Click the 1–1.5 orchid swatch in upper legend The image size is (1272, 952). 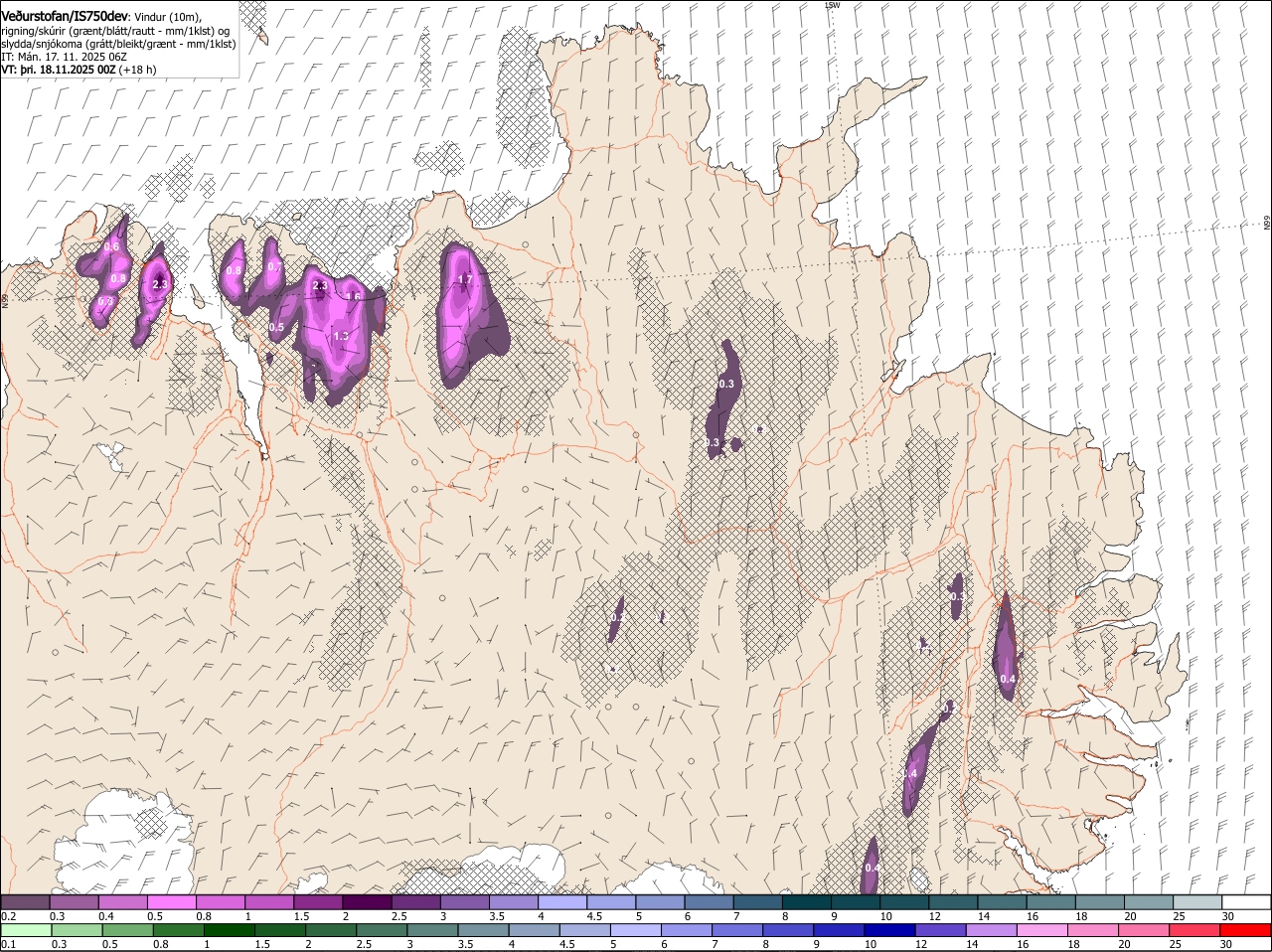269,902
